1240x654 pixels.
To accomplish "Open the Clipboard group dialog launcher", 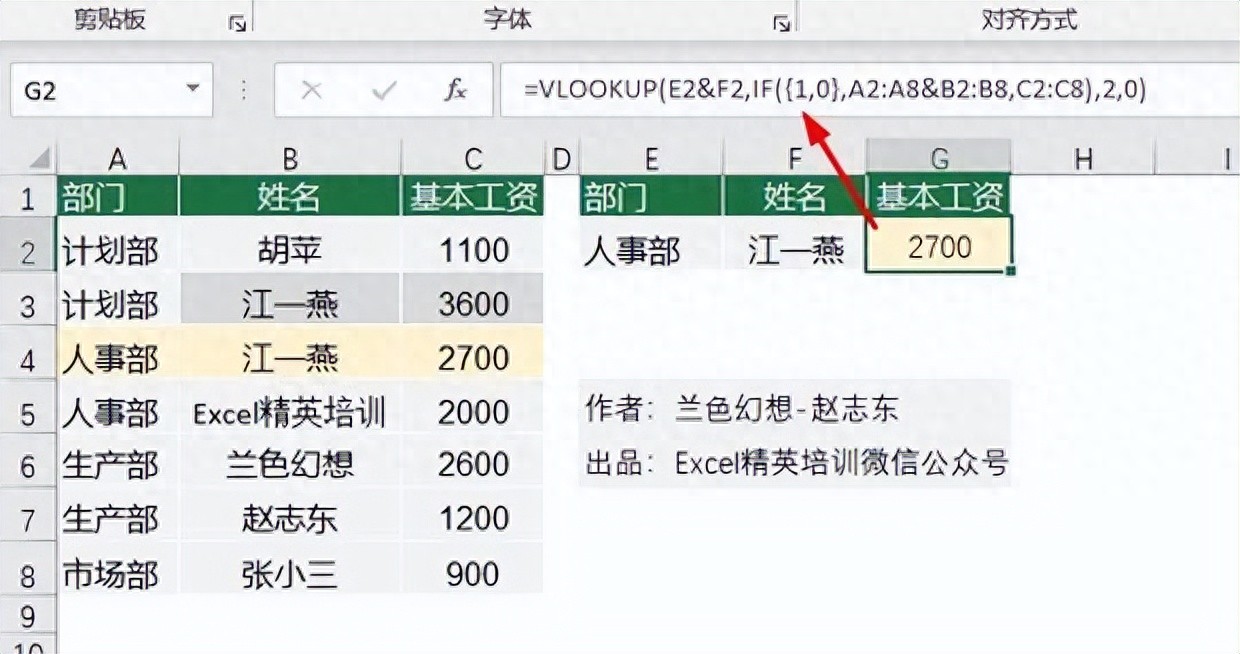I will [237, 23].
